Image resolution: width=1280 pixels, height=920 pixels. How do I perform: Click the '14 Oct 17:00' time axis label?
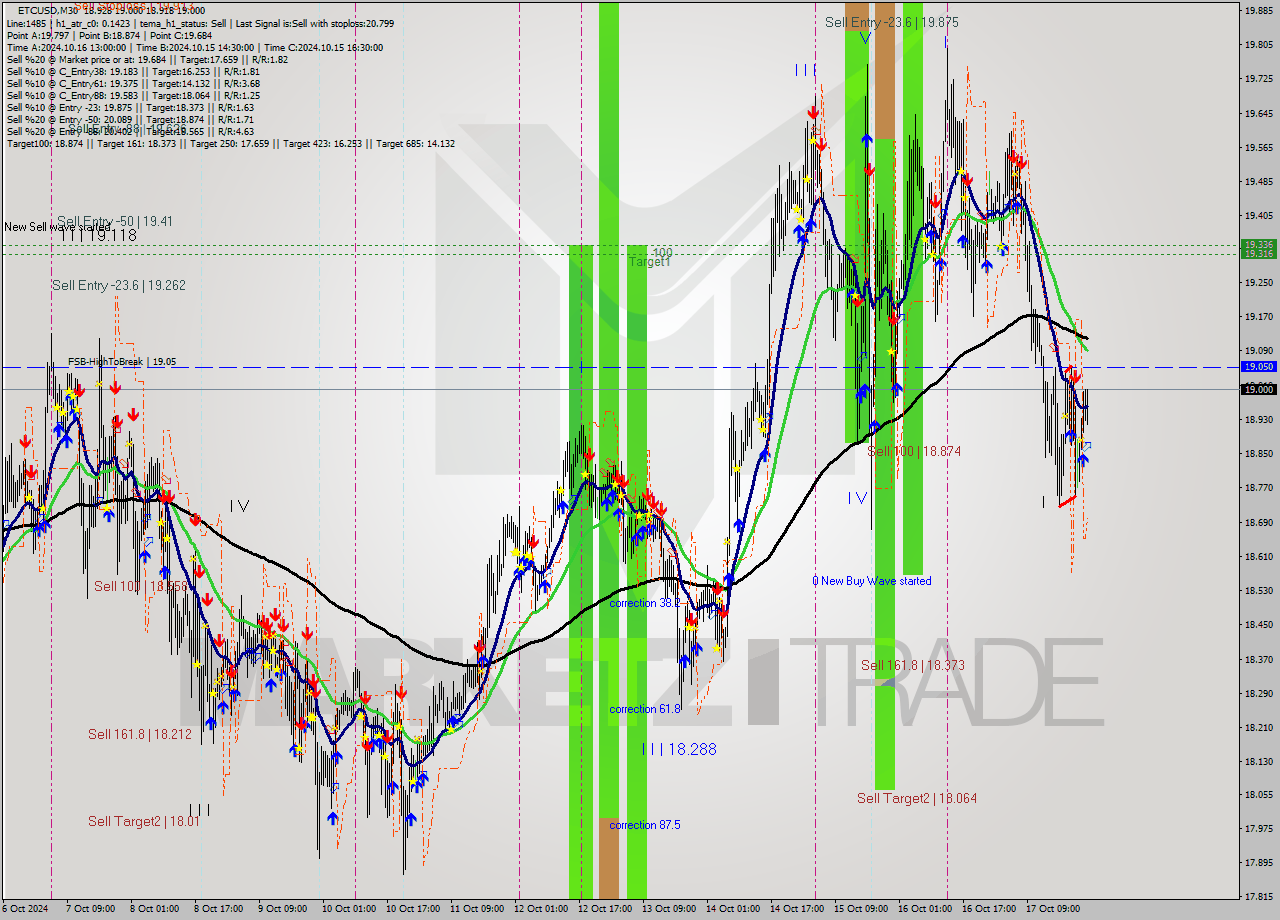tap(797, 909)
